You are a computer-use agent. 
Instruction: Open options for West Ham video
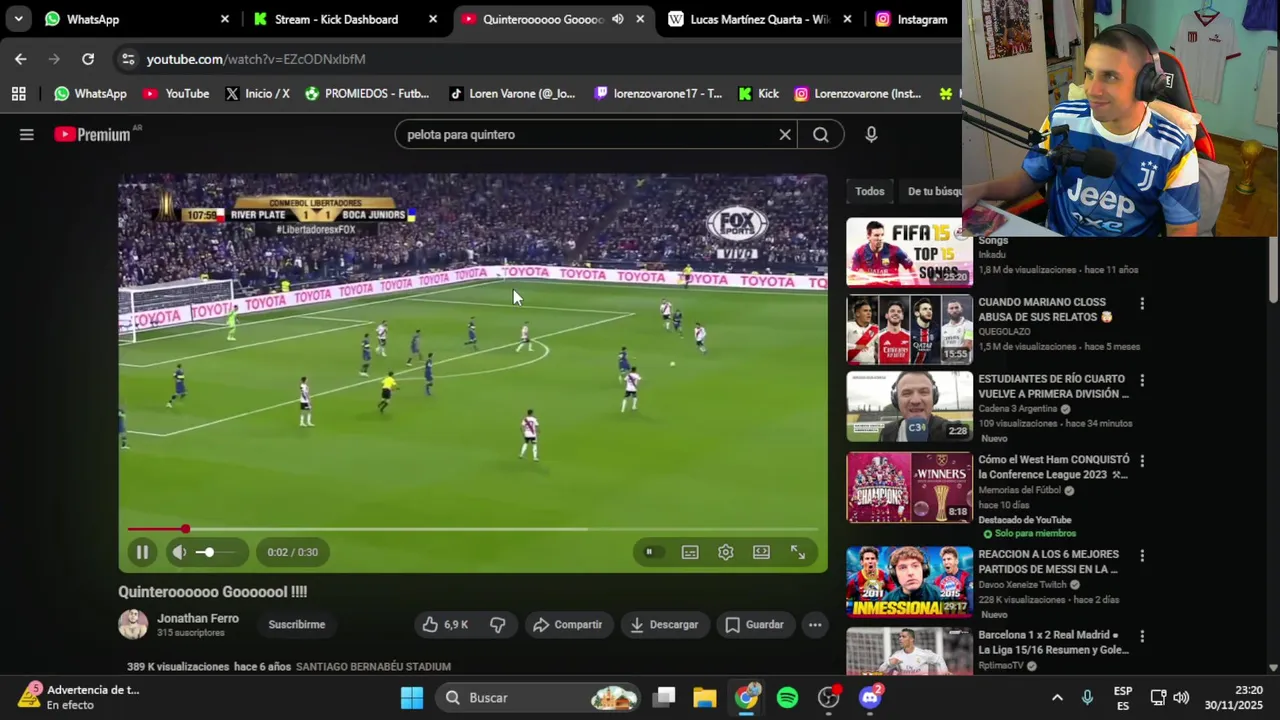tap(1142, 461)
